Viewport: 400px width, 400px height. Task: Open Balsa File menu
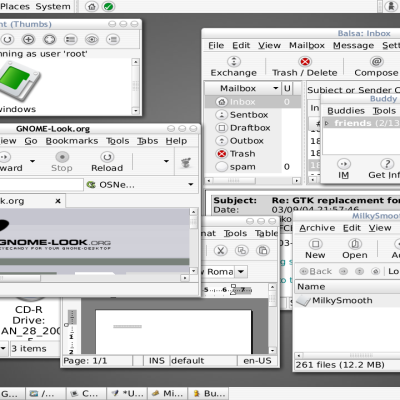click(x=216, y=45)
